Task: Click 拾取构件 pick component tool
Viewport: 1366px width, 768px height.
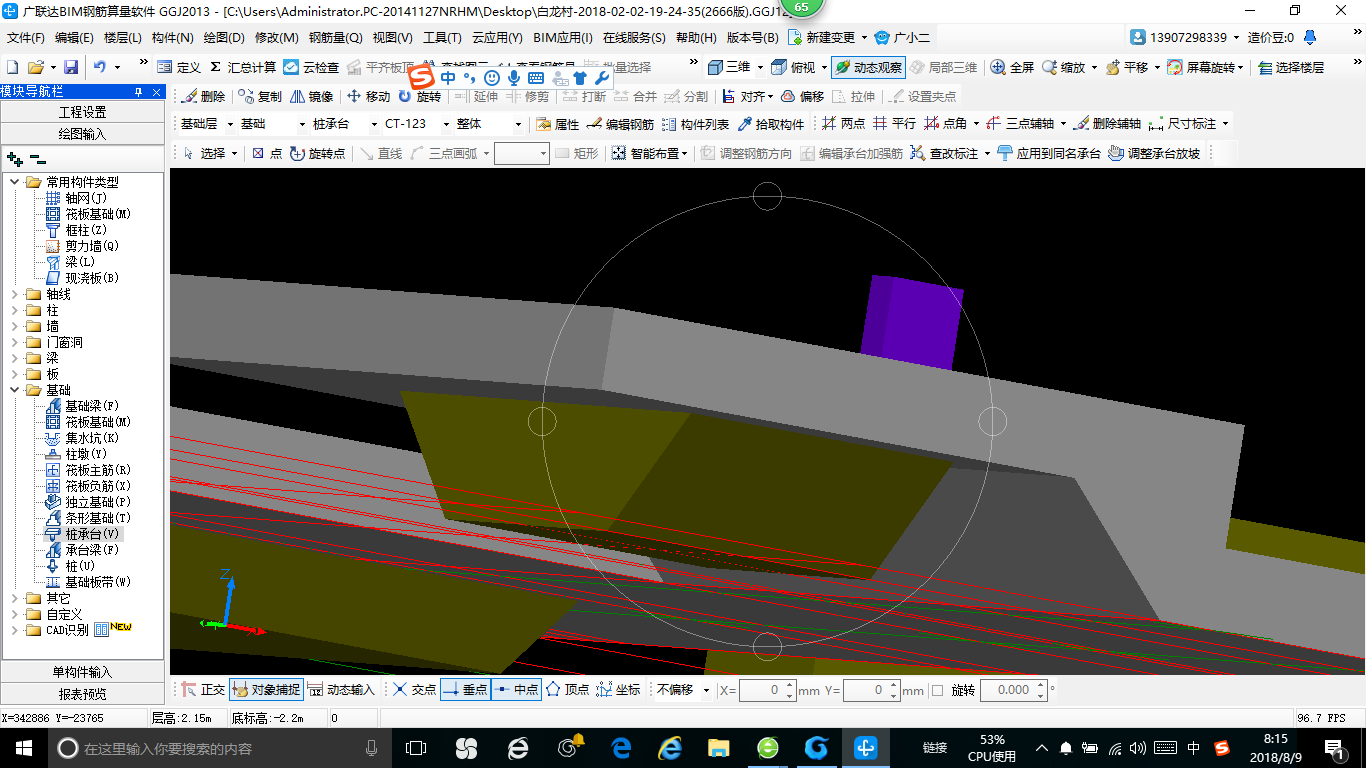Action: pos(770,124)
